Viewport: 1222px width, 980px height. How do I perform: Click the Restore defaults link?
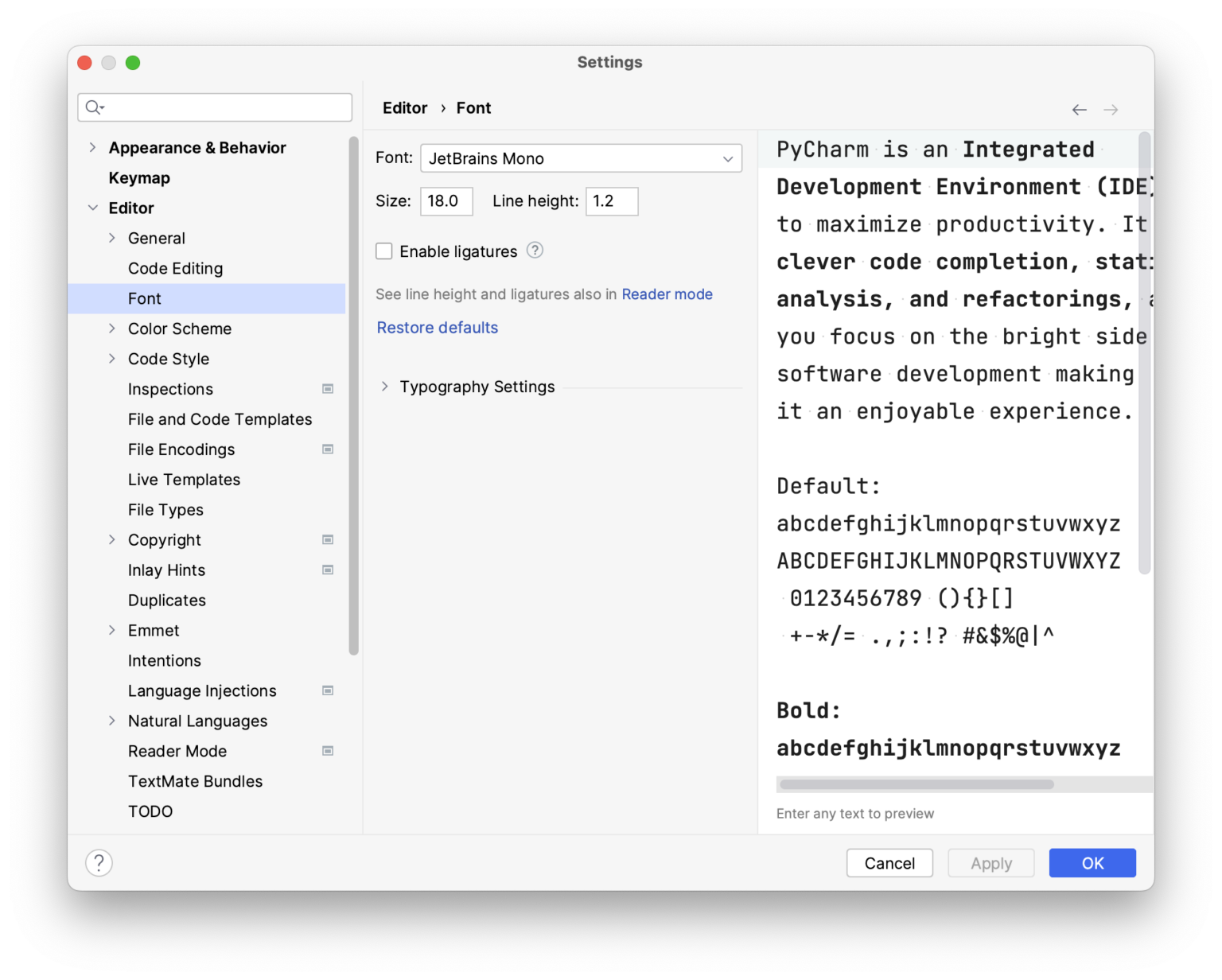point(437,327)
